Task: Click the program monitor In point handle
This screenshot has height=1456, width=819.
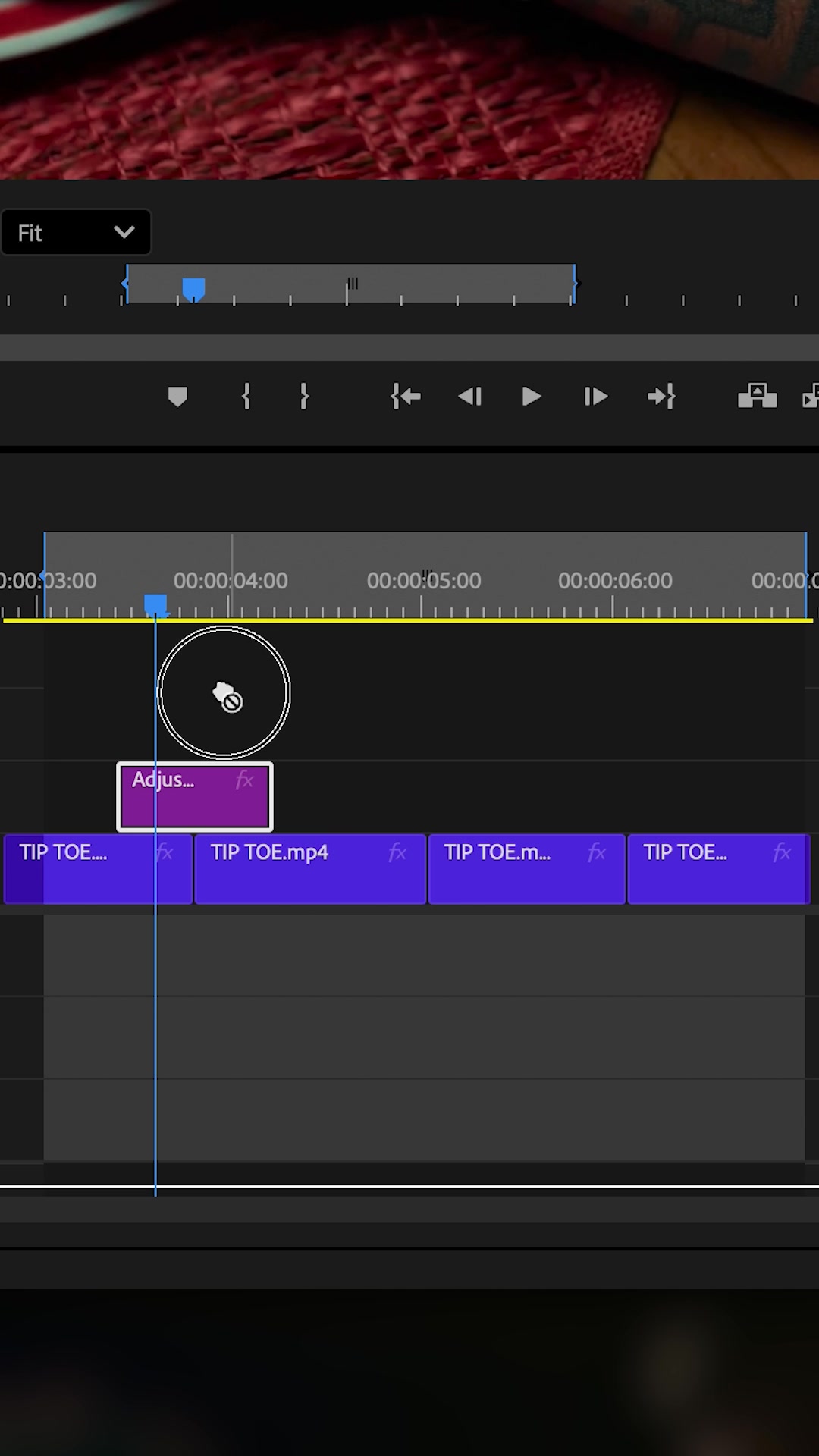Action: (125, 284)
